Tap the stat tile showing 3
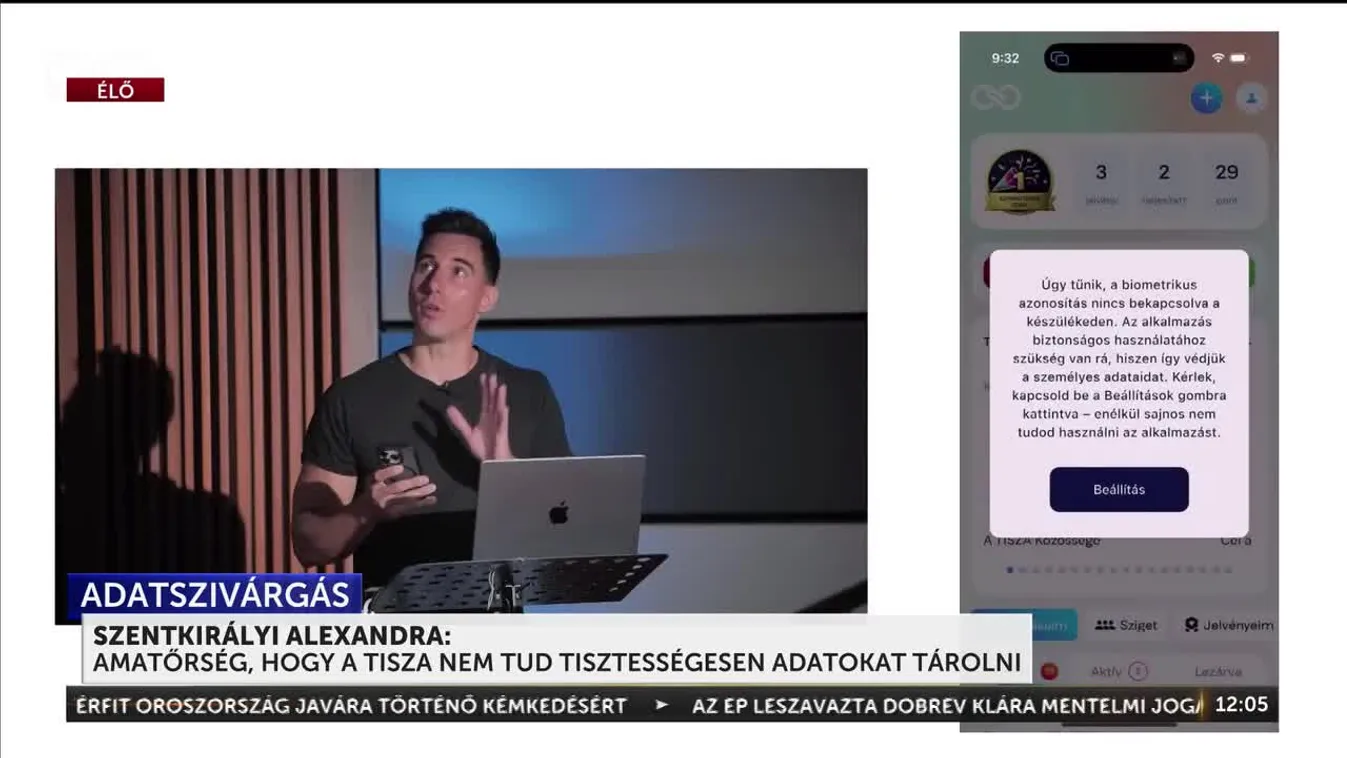This screenshot has height=758, width=1347. pyautogui.click(x=1101, y=182)
